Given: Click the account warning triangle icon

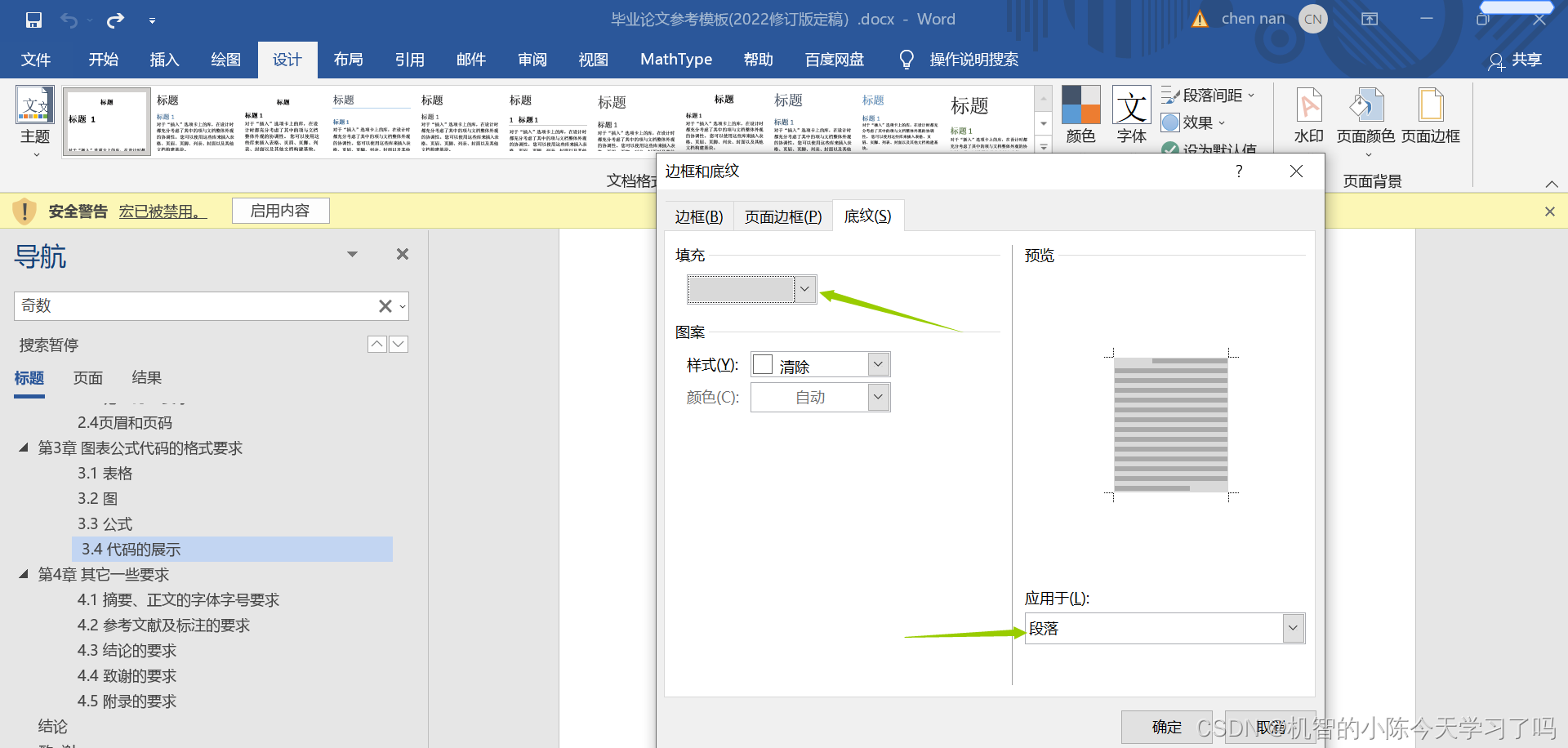Looking at the screenshot, I should [x=1200, y=19].
